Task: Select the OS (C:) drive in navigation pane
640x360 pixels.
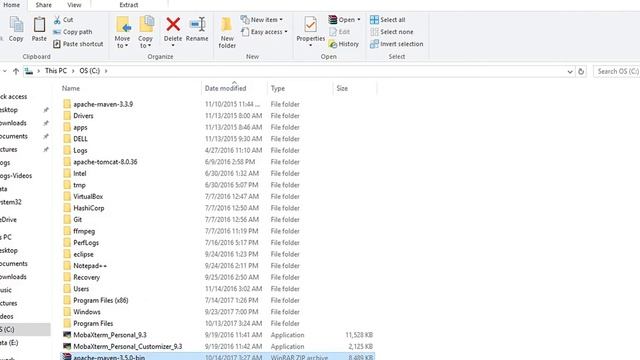Action: 24,329
